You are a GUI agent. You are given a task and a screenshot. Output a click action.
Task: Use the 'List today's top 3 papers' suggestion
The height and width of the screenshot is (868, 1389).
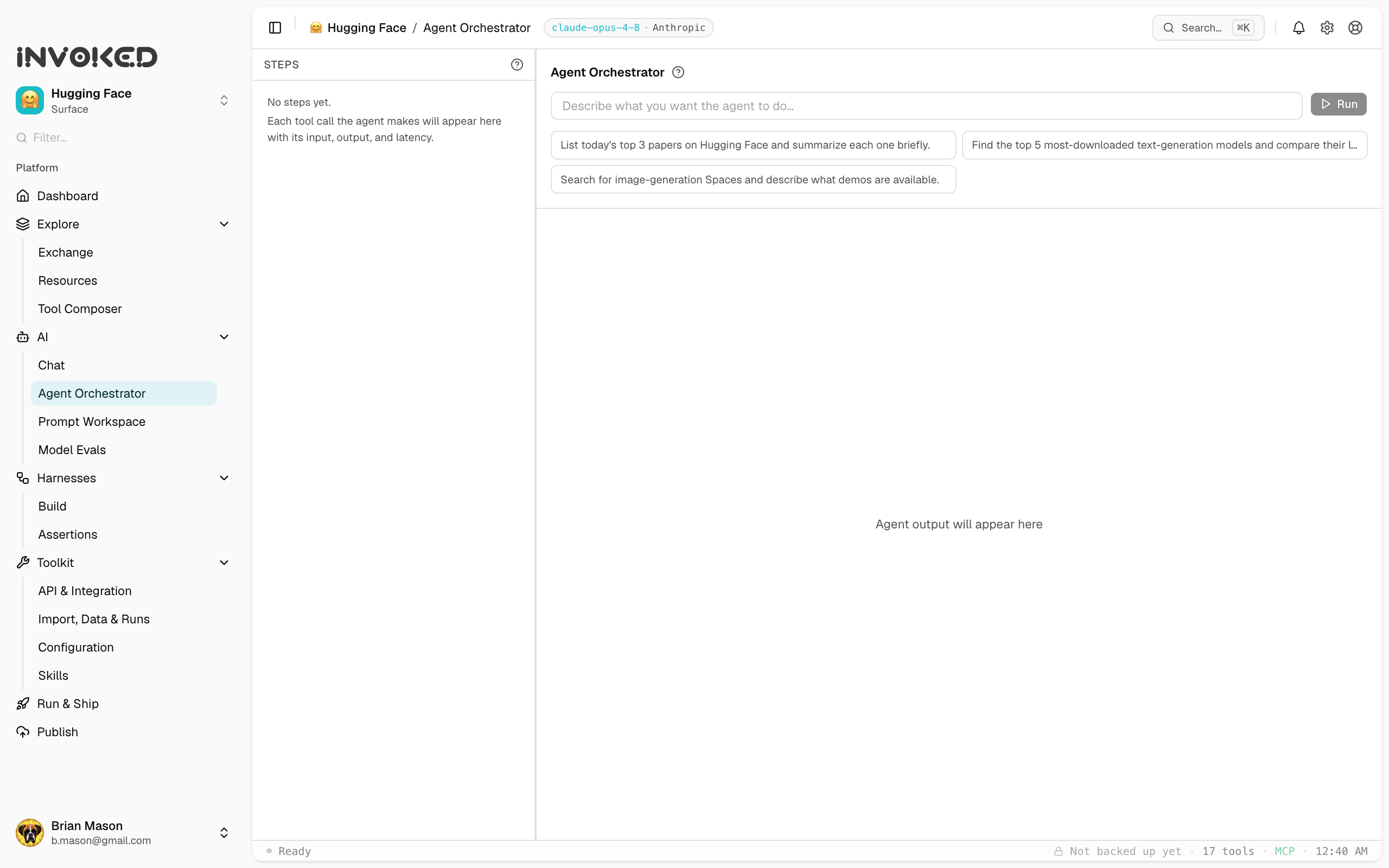pyautogui.click(x=753, y=145)
